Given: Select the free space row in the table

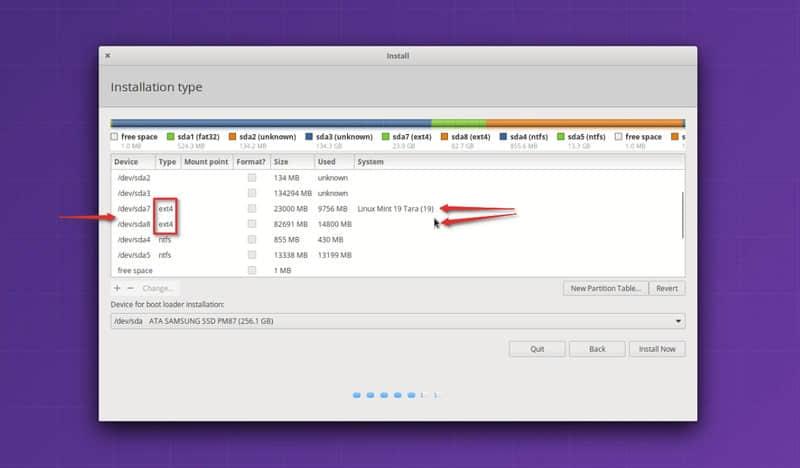Looking at the screenshot, I should 398,270.
